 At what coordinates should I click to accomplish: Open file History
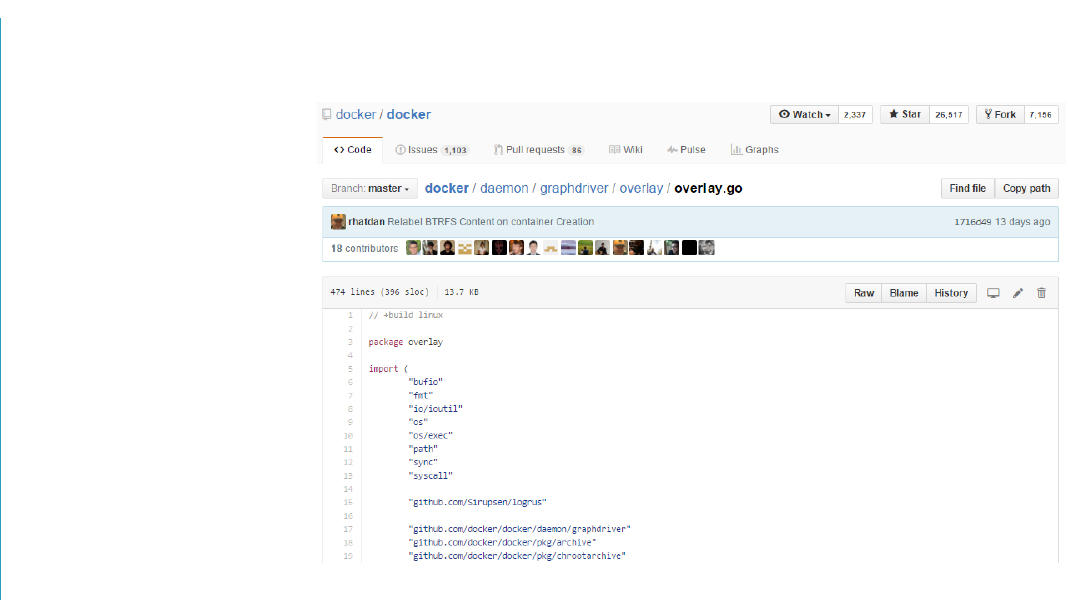[x=951, y=293]
